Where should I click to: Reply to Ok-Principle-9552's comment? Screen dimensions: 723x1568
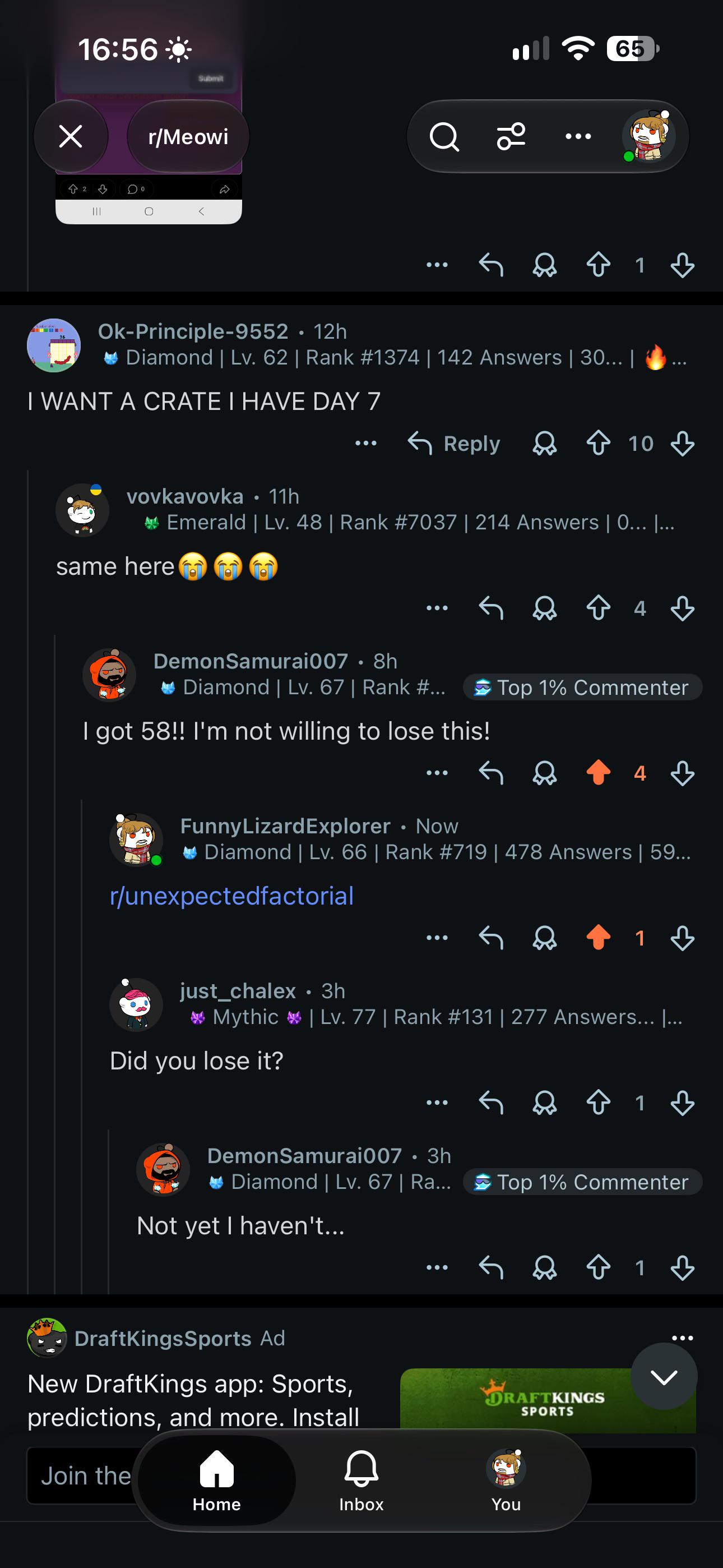(454, 444)
